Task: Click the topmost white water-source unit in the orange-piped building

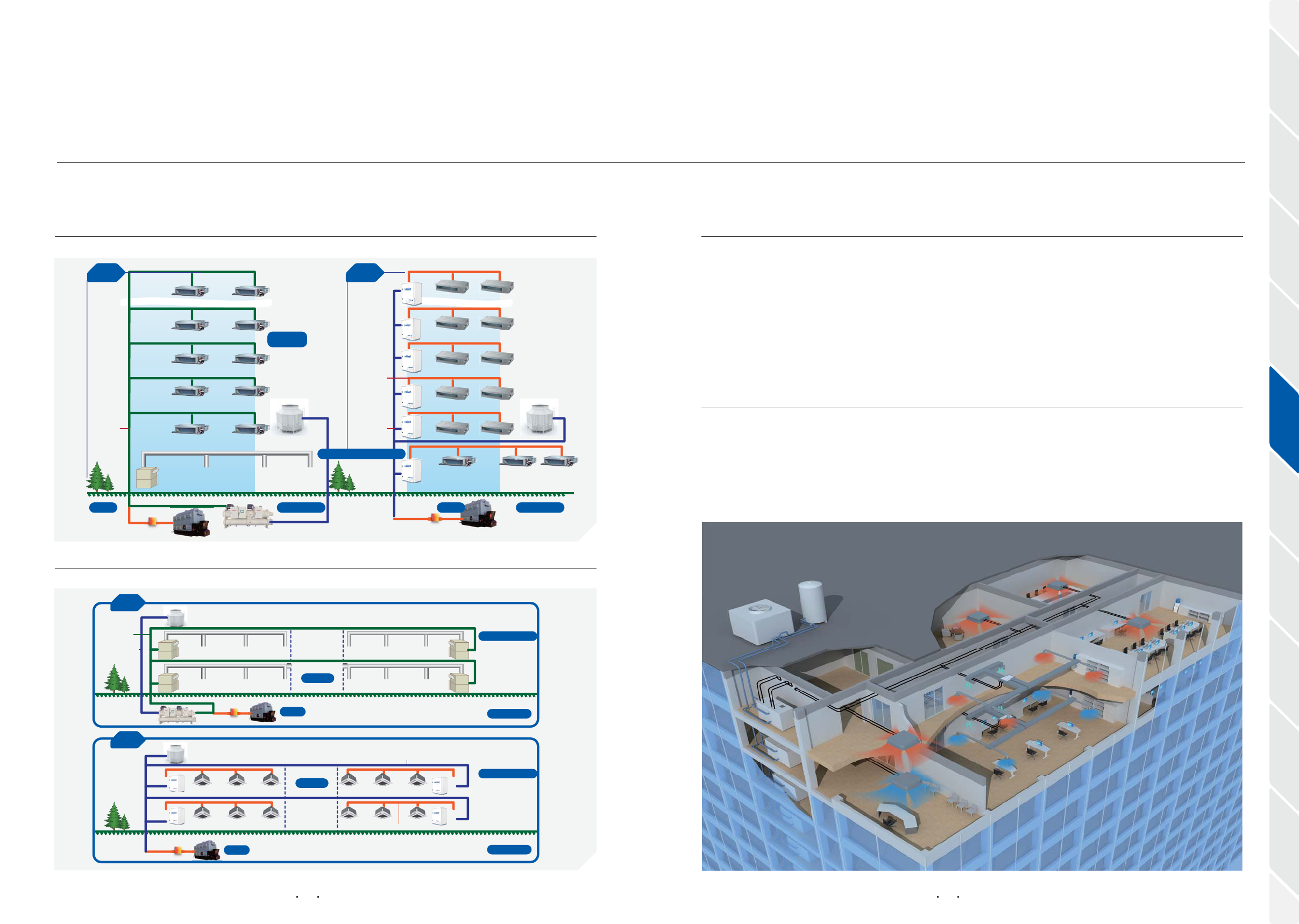Action: 412,294
